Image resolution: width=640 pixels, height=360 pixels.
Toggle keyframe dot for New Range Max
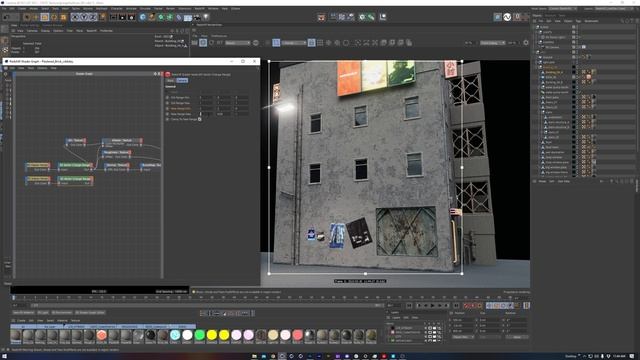pyautogui.click(x=167, y=114)
